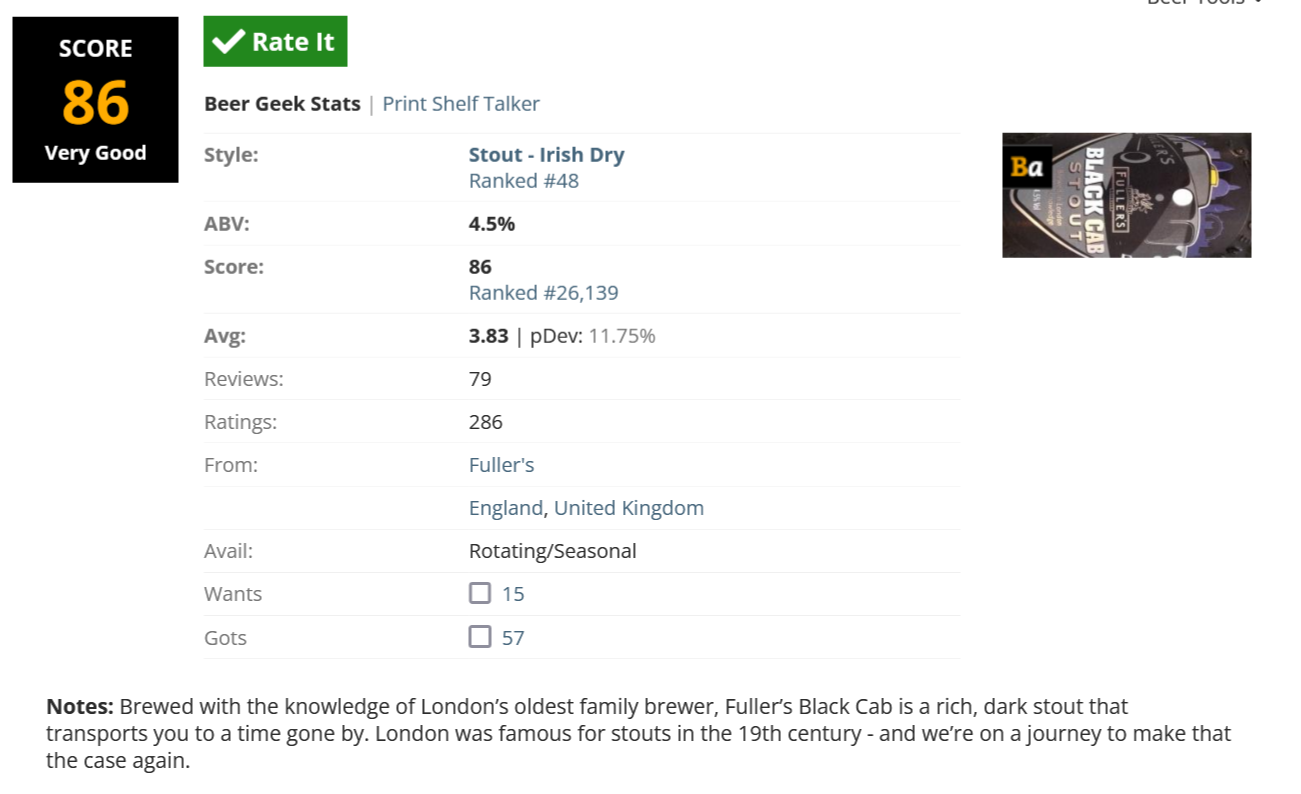Image resolution: width=1301 pixels, height=794 pixels.
Task: Click the United Kingdom link
Action: pos(629,508)
